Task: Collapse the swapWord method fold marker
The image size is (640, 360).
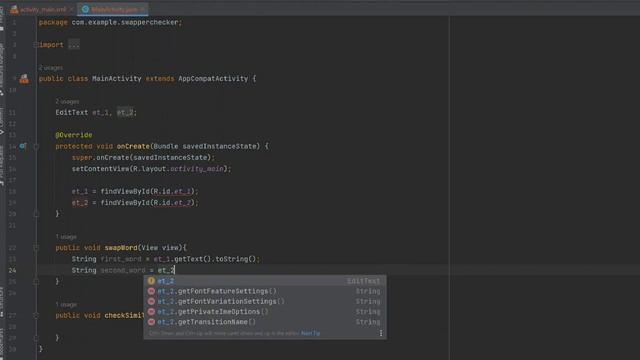Action: [36, 248]
